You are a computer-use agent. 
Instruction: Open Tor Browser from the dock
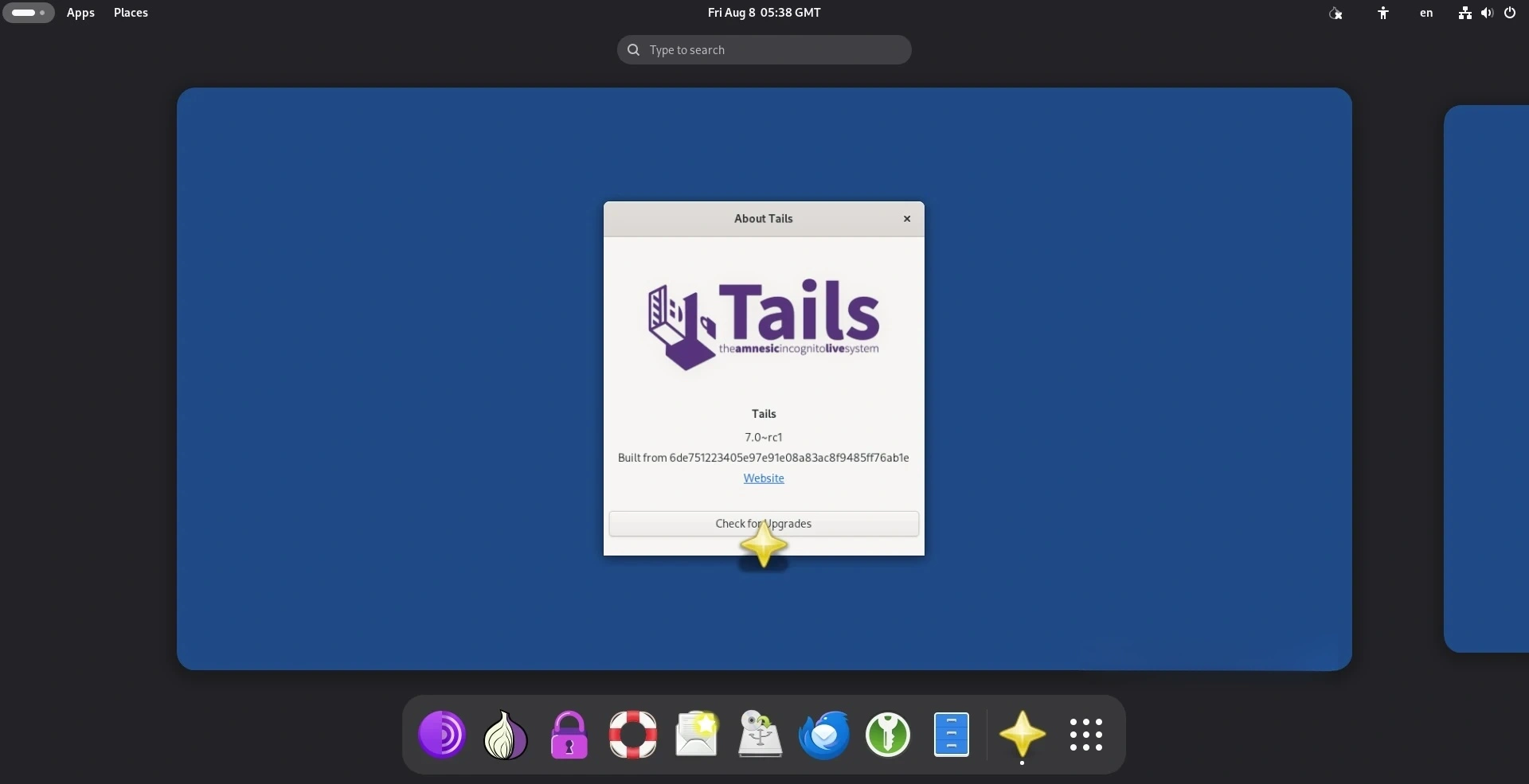(442, 735)
